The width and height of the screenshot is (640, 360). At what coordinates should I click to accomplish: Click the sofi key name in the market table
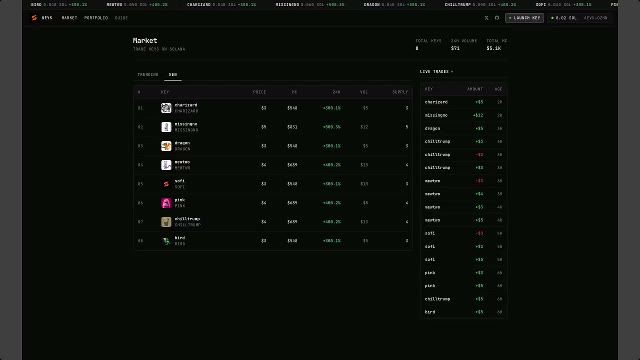click(x=180, y=181)
